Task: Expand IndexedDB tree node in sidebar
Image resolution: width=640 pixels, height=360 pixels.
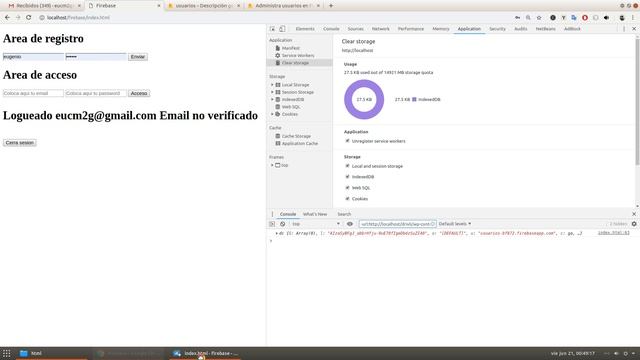Action: 272,100
